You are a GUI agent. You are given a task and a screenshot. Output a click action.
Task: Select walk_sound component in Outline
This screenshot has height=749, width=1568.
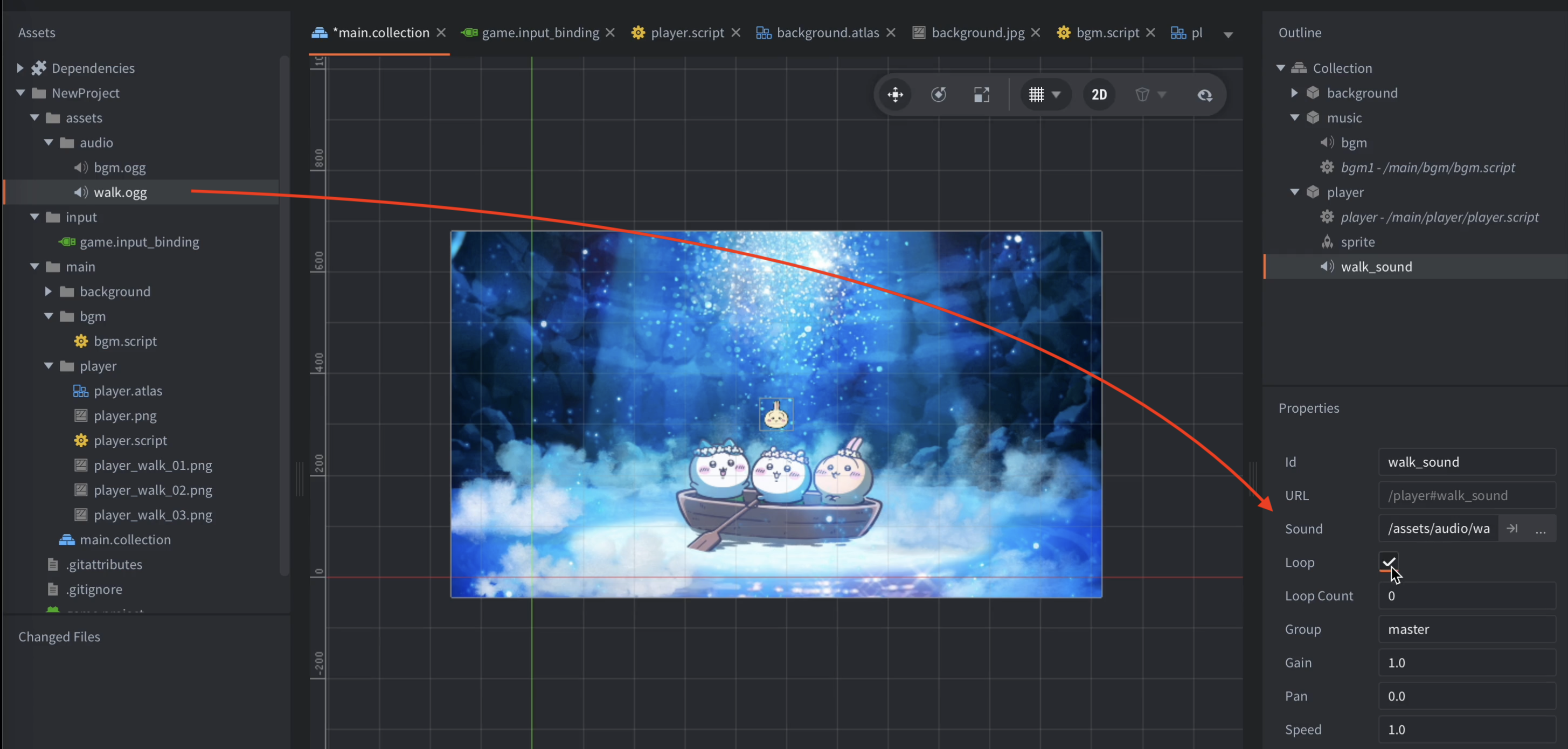pos(1416,267)
